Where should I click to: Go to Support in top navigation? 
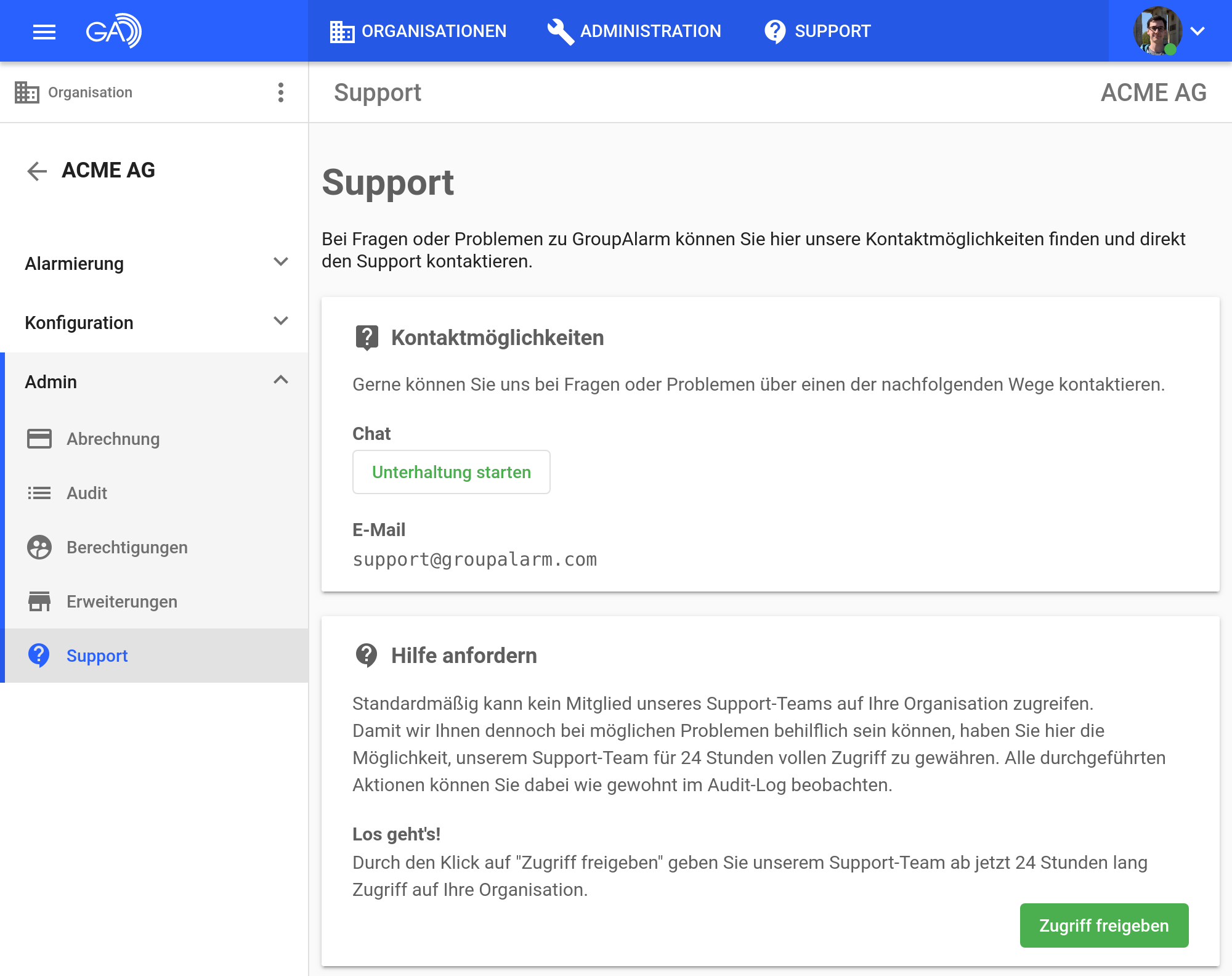coord(817,31)
